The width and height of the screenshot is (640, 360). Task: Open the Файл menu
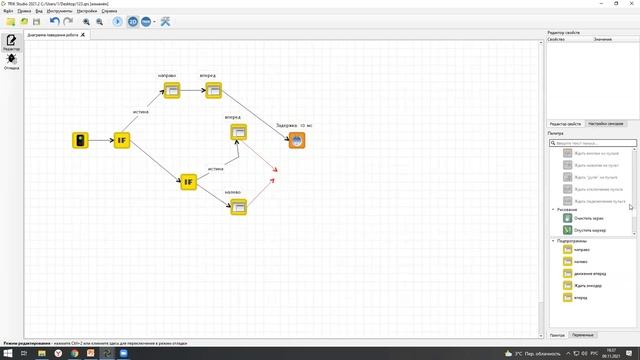[x=8, y=11]
